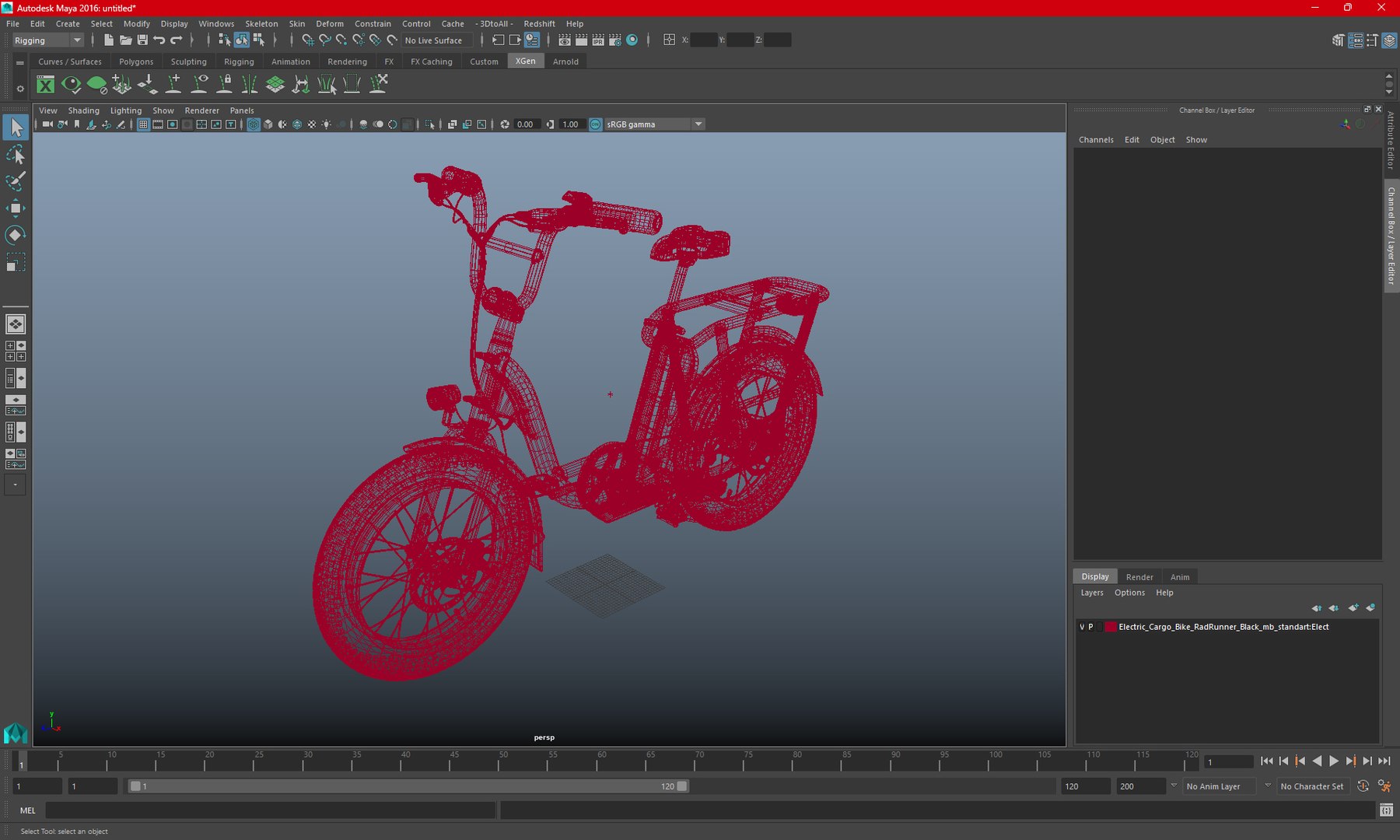Start IPR render from status line
This screenshot has height=840, width=1400.
click(598, 40)
